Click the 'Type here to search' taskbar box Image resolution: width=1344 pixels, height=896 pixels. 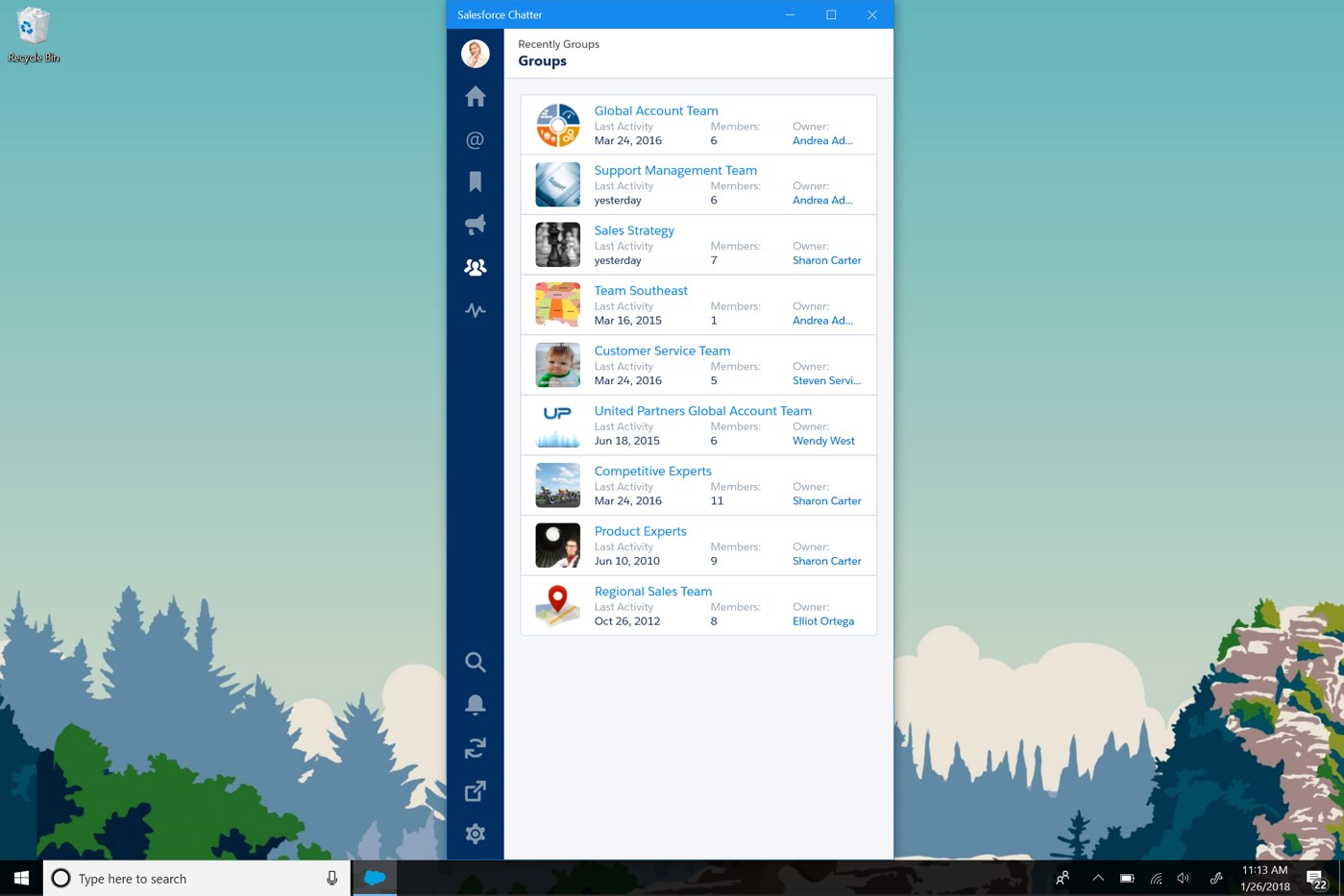(x=197, y=878)
